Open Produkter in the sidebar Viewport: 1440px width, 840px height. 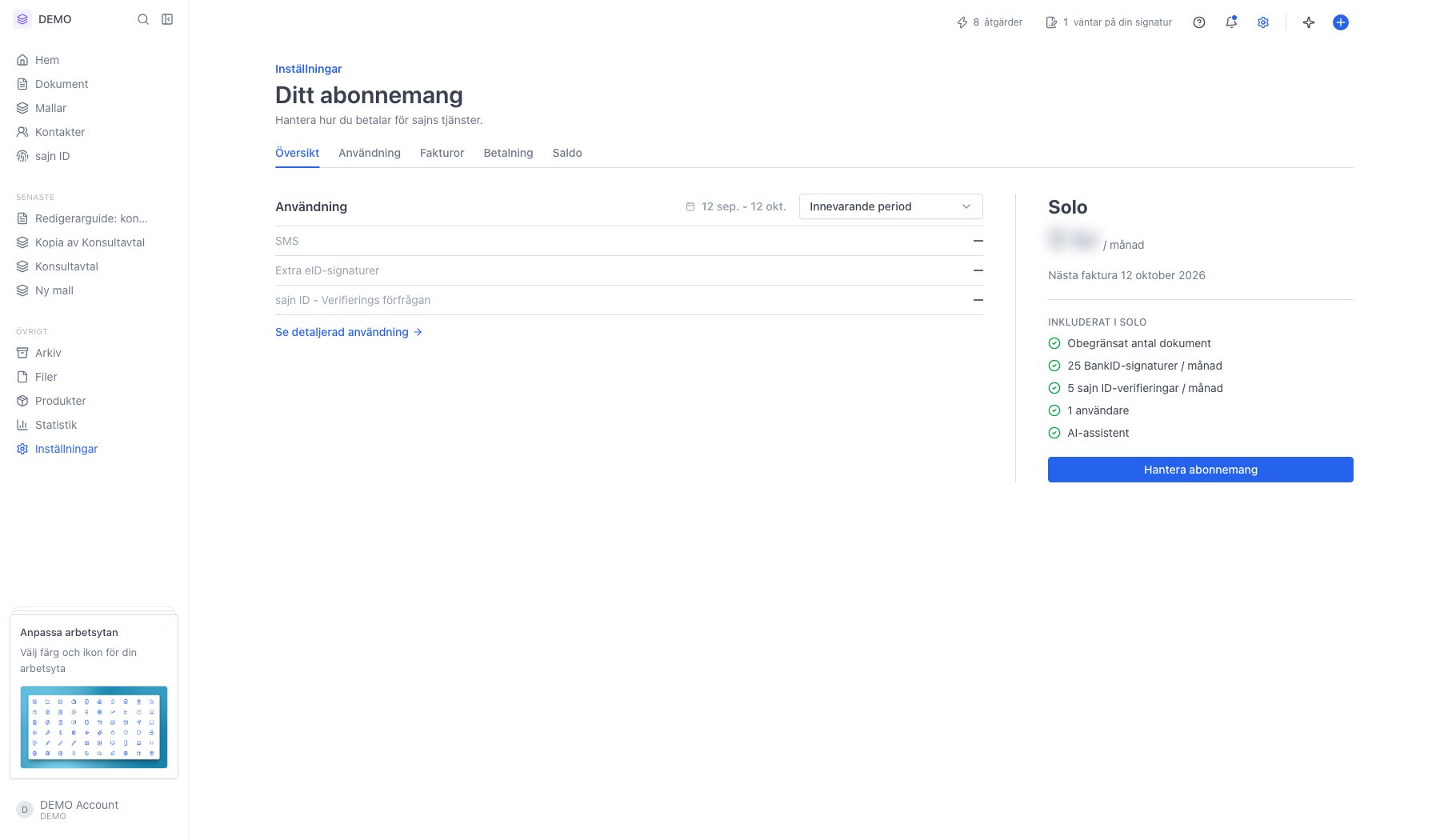pyautogui.click(x=94, y=401)
